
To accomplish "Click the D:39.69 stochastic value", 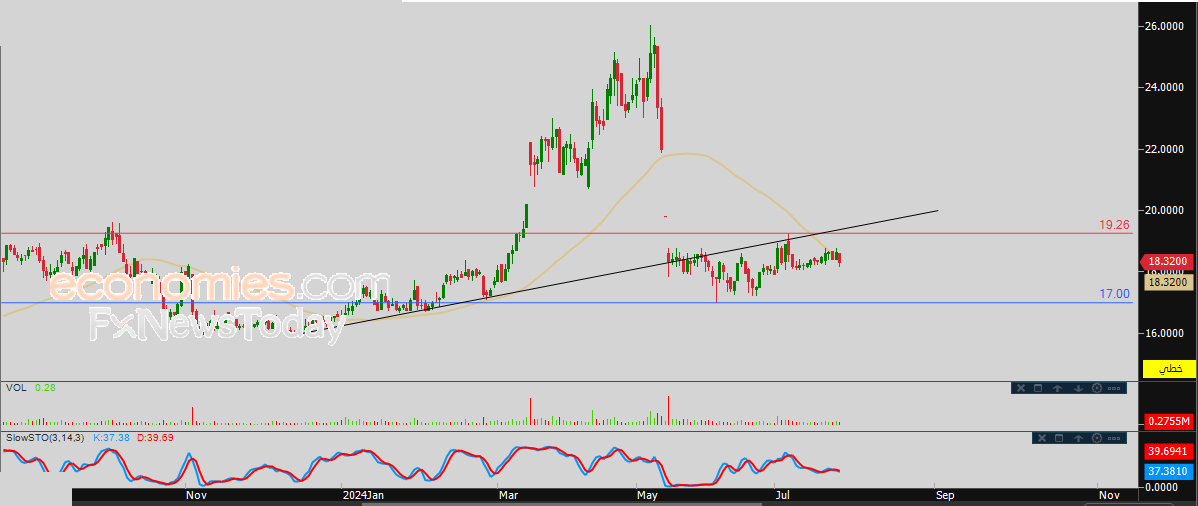I will (x=155, y=437).
